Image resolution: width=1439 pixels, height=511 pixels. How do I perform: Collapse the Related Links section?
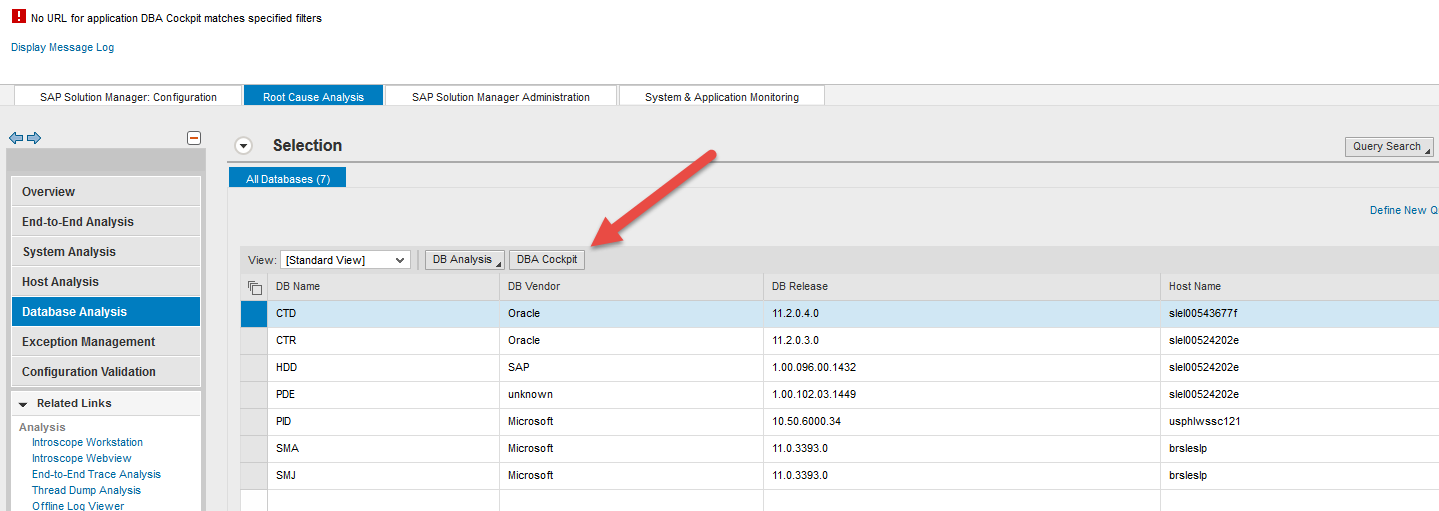tap(23, 404)
